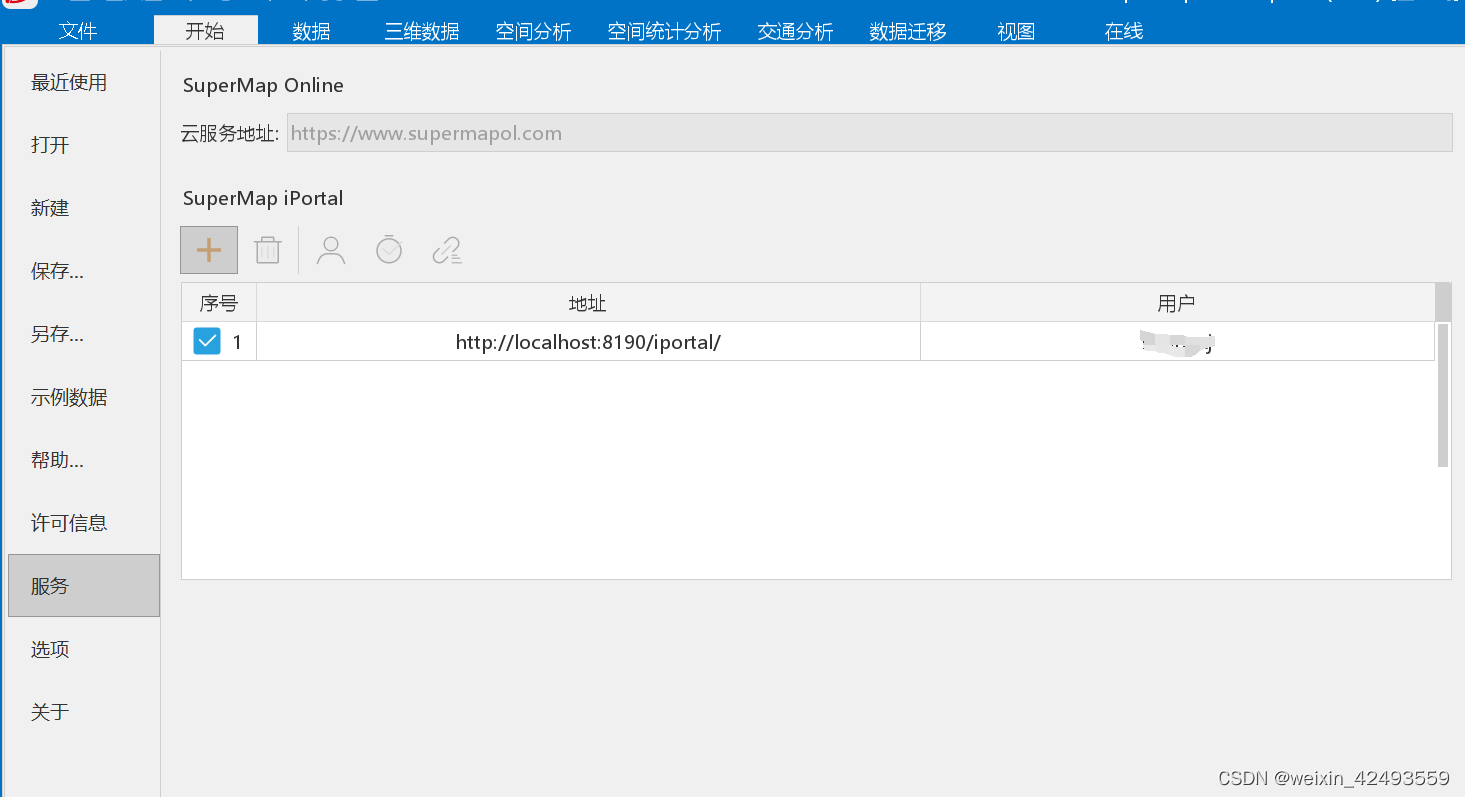Open 帮助... in the side menu
The height and width of the screenshot is (797, 1465).
point(84,461)
